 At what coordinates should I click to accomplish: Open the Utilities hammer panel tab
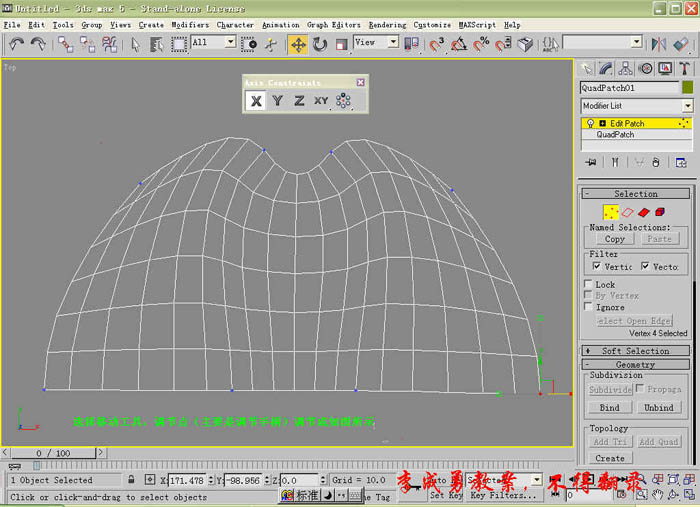tap(685, 68)
